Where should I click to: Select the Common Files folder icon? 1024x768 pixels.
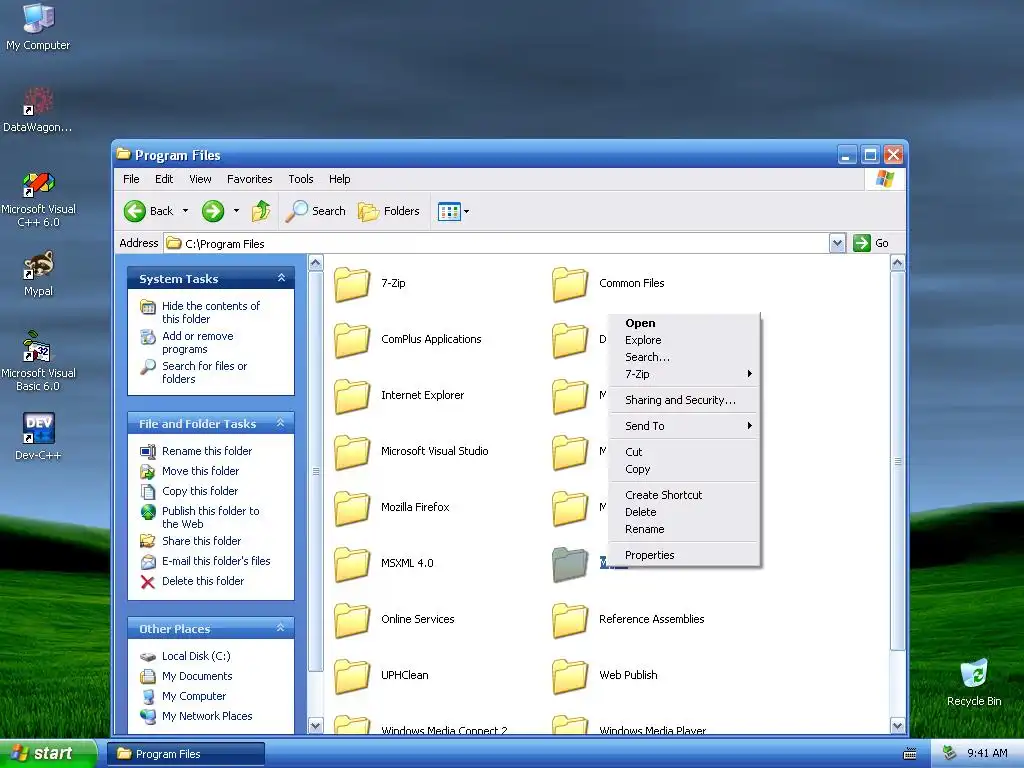[x=570, y=284]
